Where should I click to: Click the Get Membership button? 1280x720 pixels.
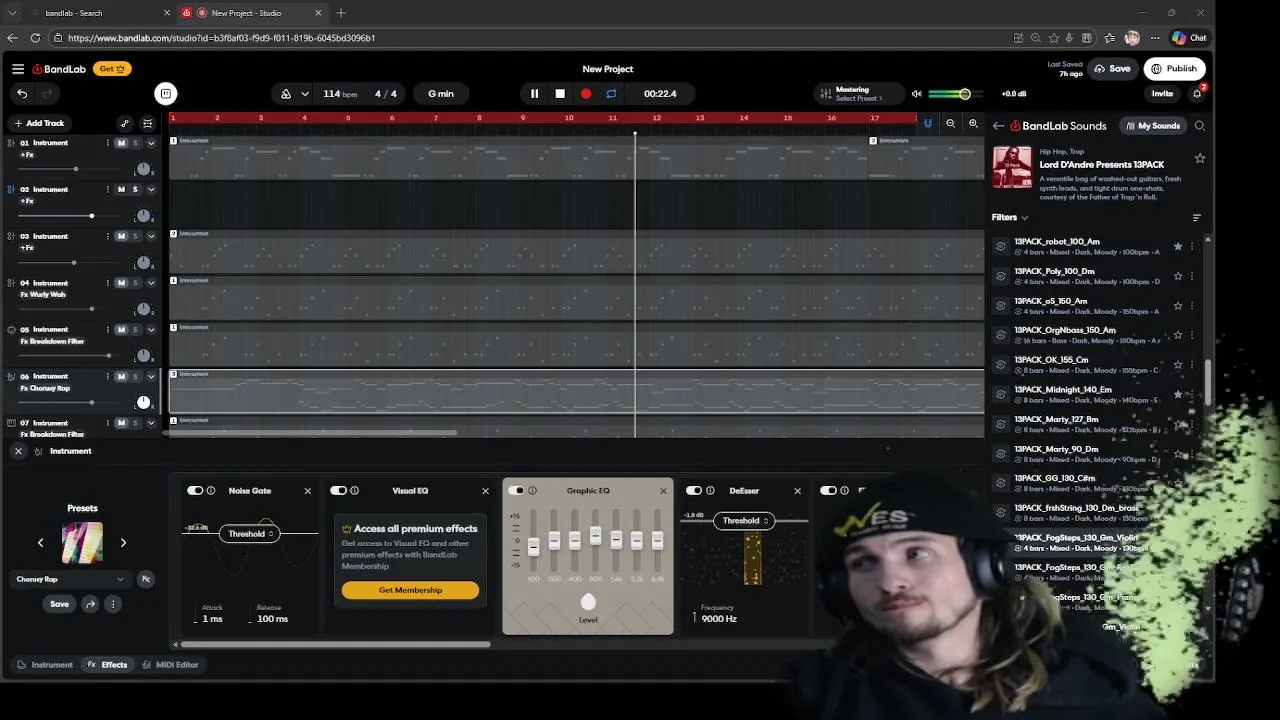coord(410,590)
